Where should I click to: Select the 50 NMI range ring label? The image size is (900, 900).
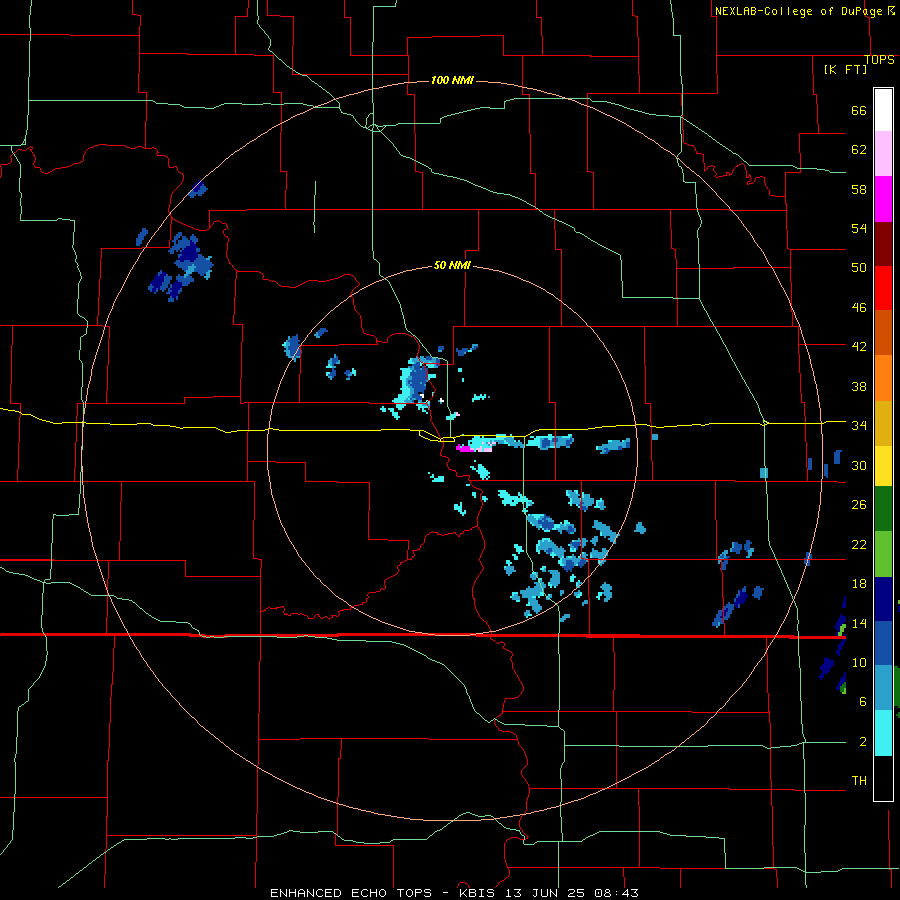pos(452,265)
